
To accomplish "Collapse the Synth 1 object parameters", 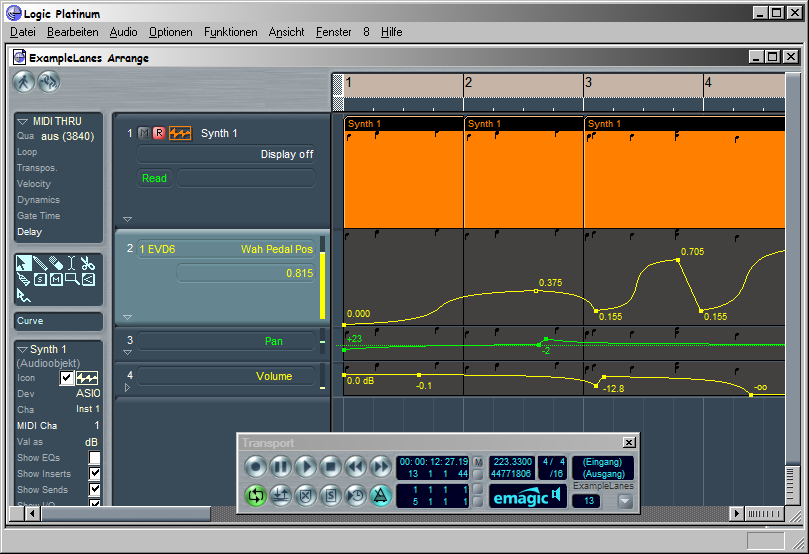I will click(23, 350).
